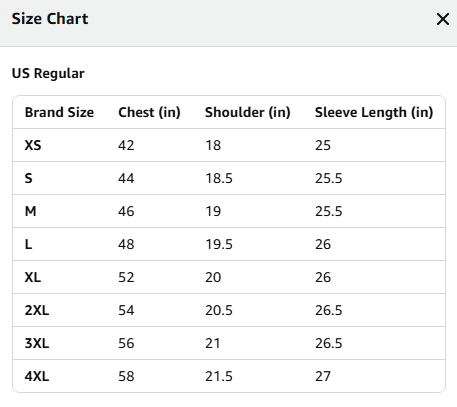
Task: Click shoulder value 21.5 for 4XL
Action: (219, 376)
